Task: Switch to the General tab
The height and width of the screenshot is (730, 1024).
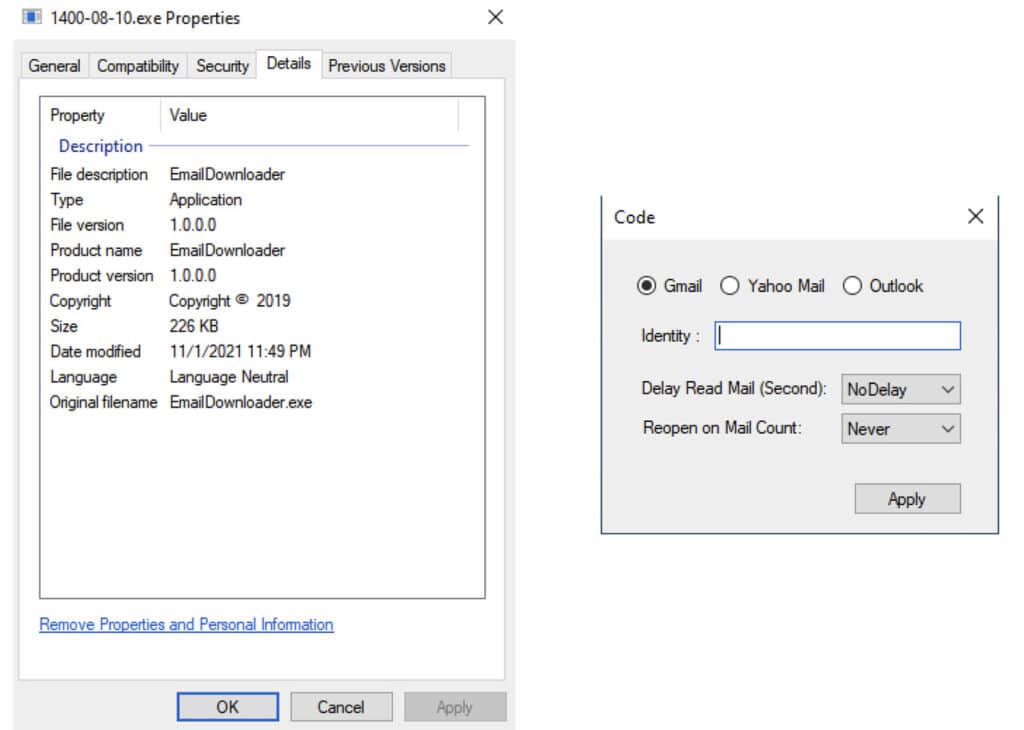Action: [54, 66]
